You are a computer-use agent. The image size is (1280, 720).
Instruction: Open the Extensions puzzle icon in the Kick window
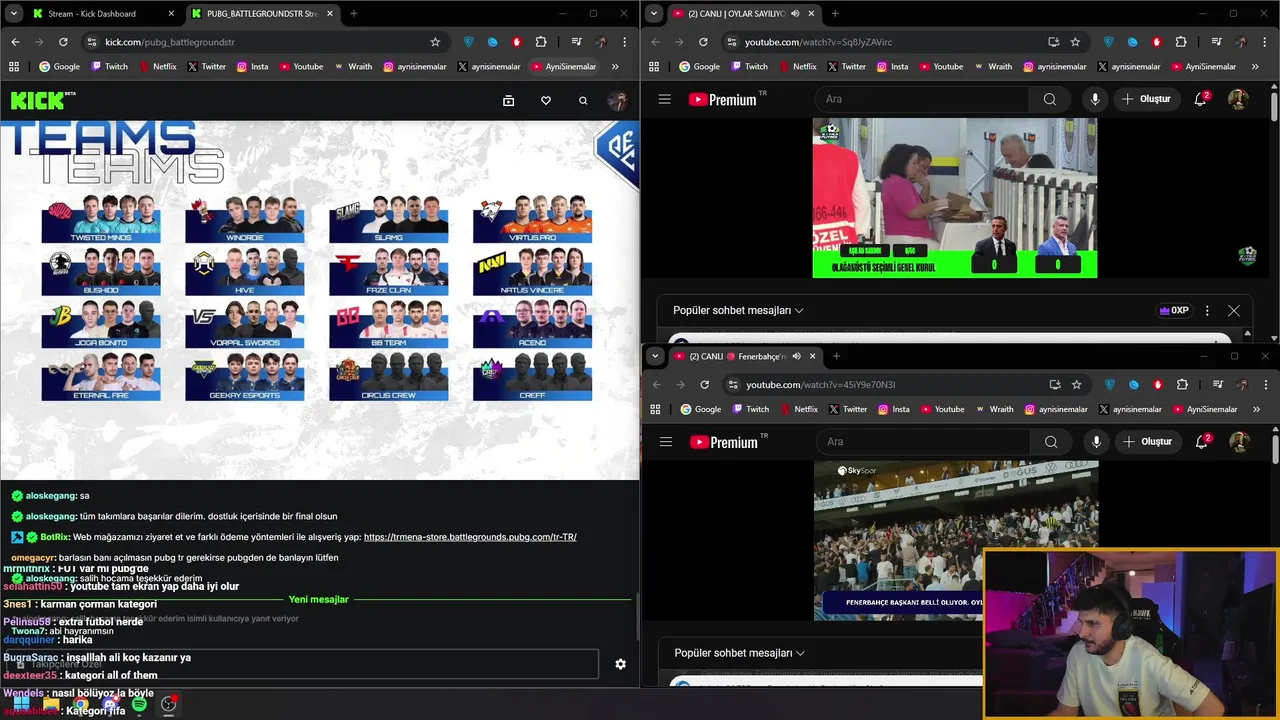[541, 42]
